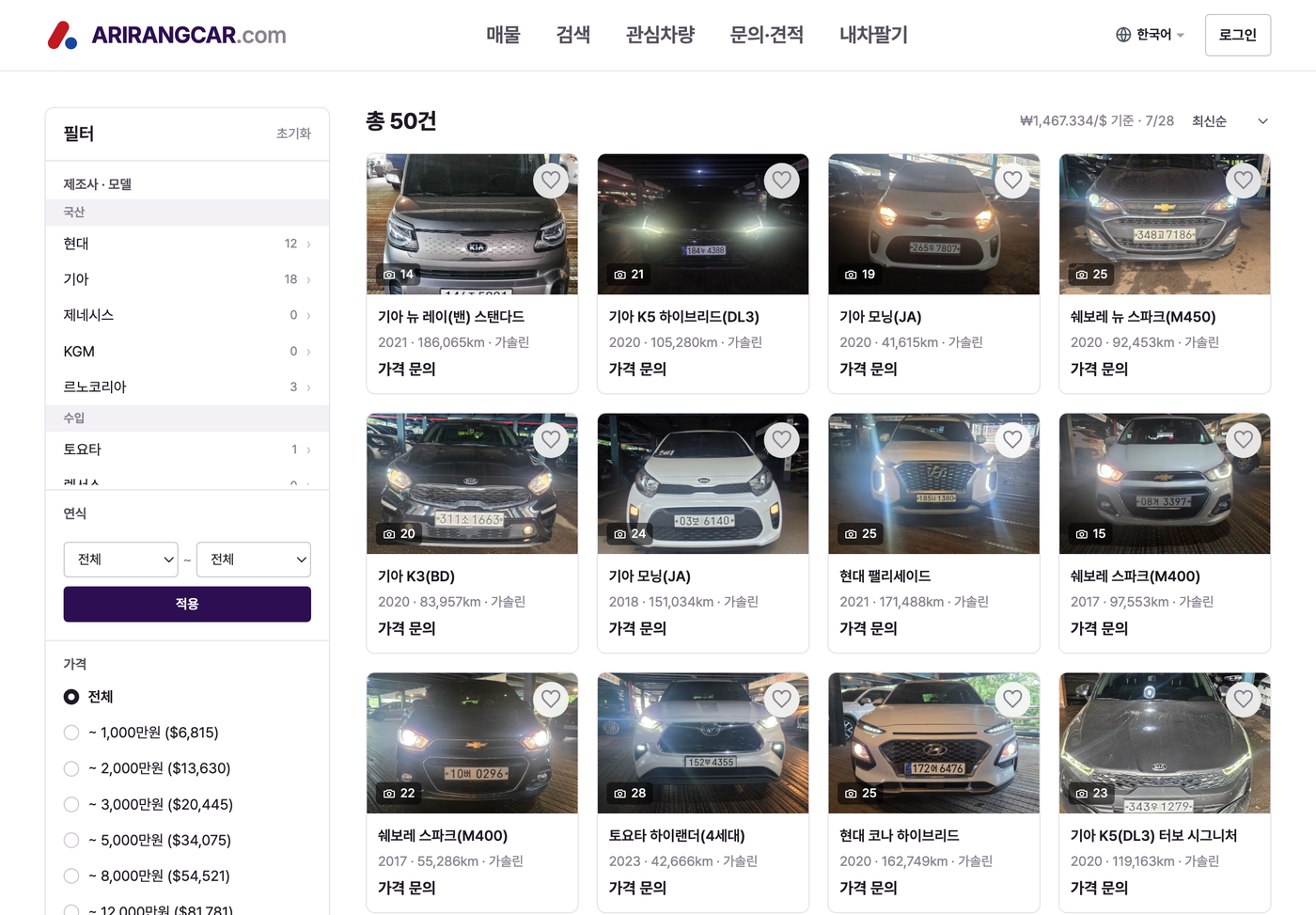Expand the 토요타 manufacturer row
Viewport: 1316px width, 915px height.
coord(187,450)
